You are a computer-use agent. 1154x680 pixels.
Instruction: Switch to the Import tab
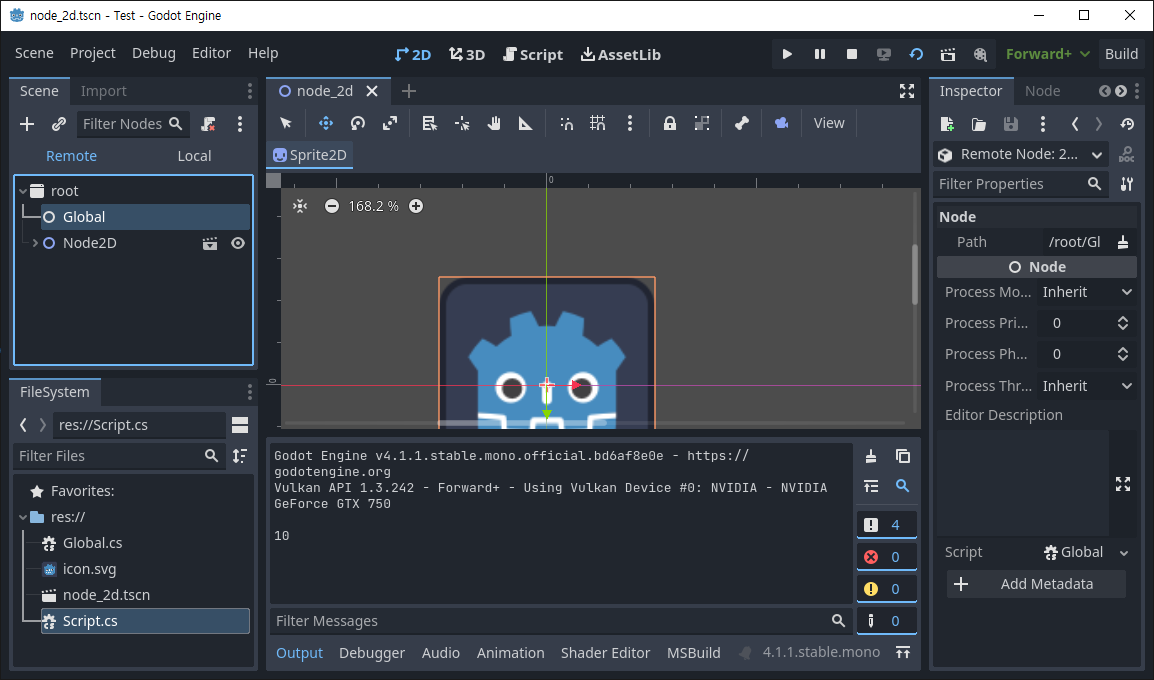pos(104,91)
